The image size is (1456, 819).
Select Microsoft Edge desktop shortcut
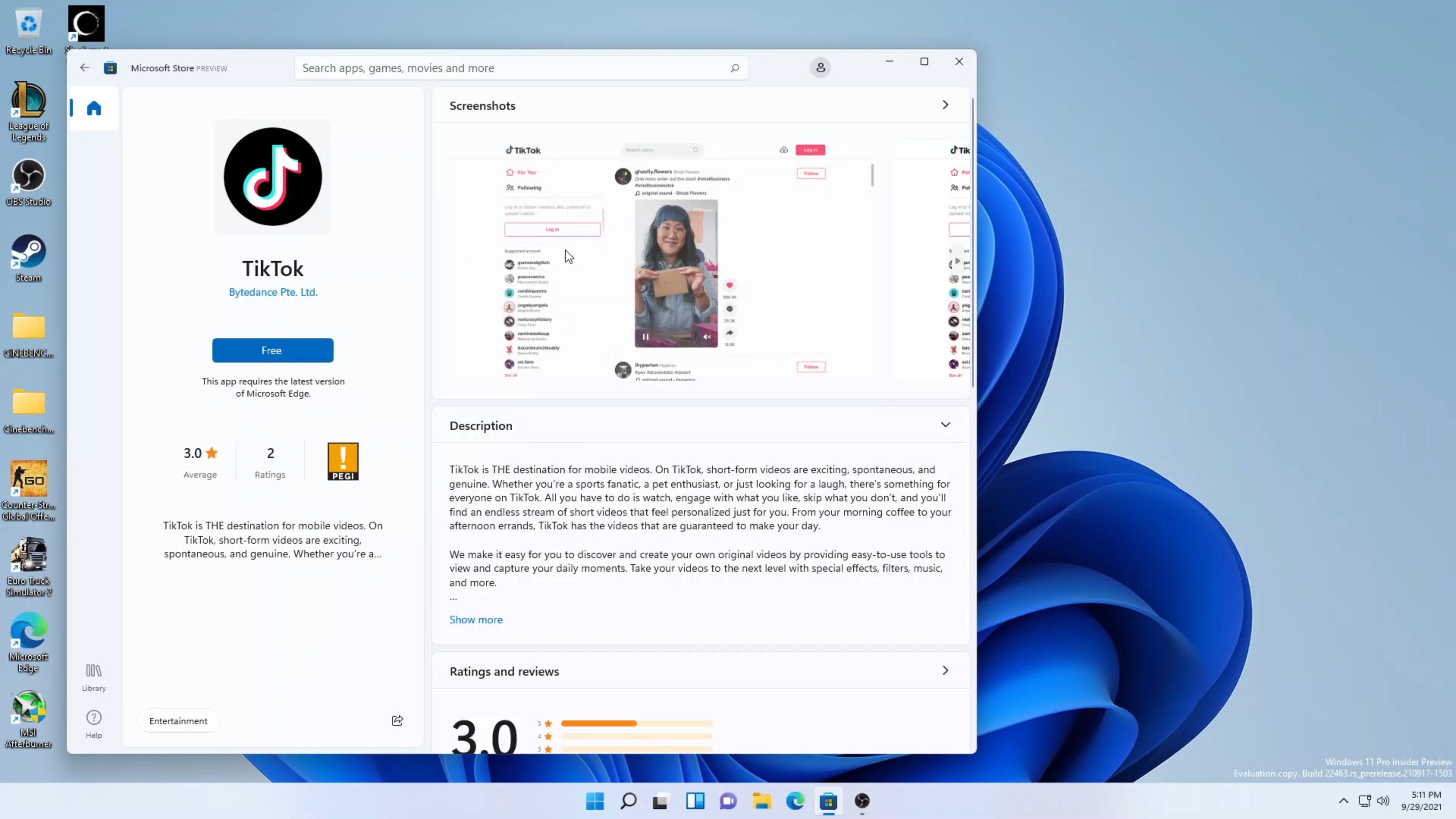coord(28,643)
